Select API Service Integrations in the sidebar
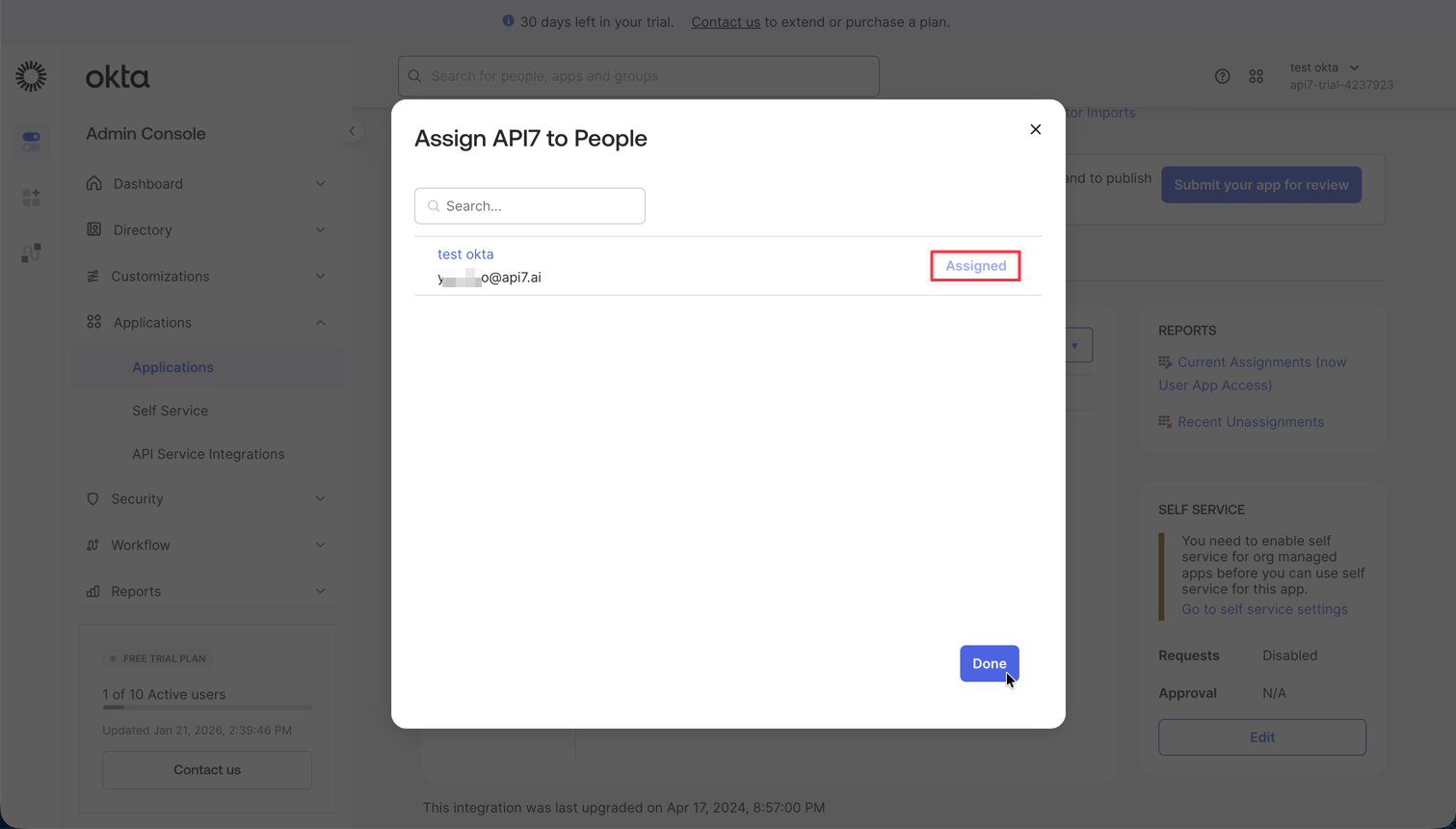The height and width of the screenshot is (829, 1456). (208, 453)
